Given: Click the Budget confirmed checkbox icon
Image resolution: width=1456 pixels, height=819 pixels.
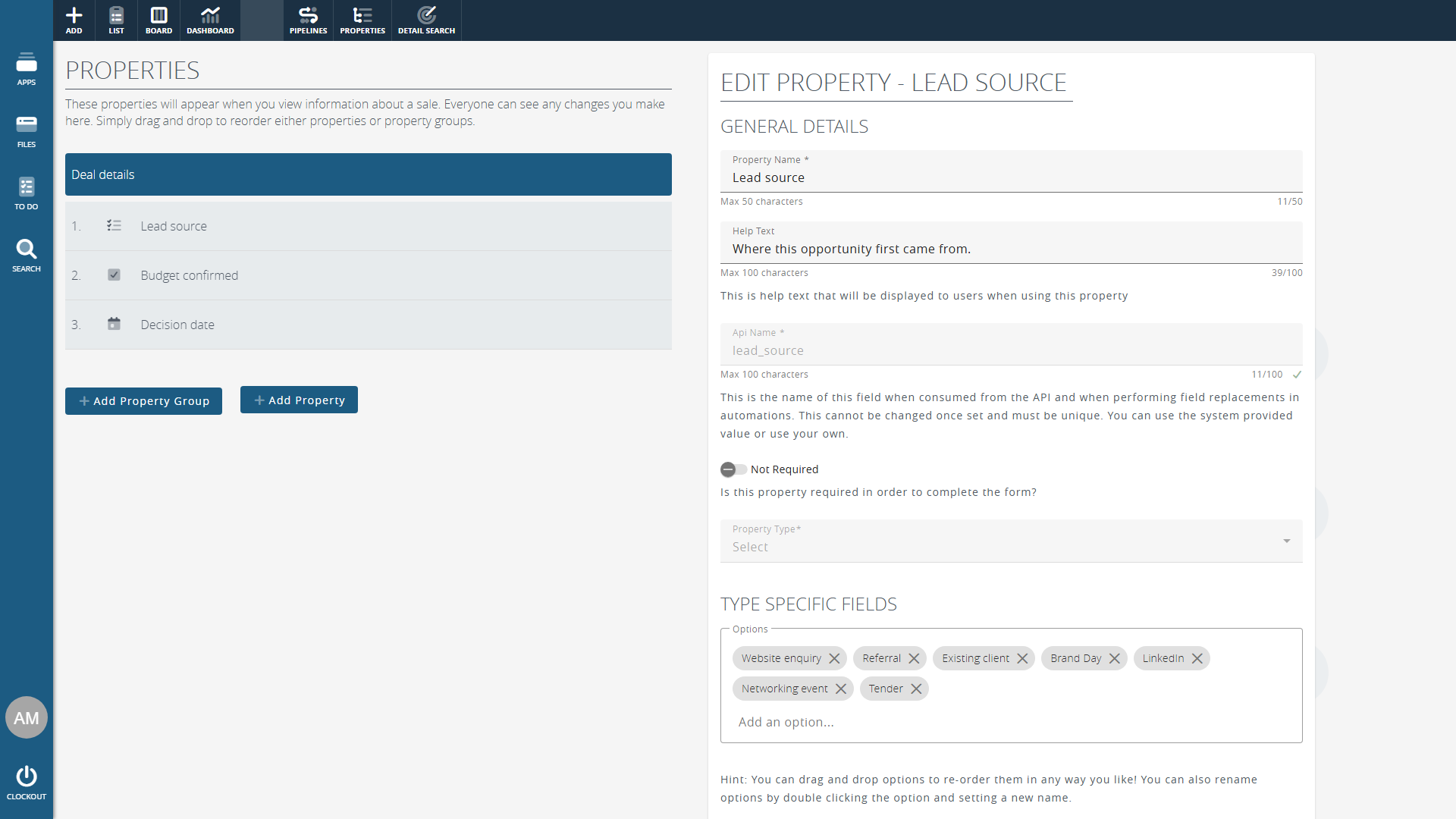Looking at the screenshot, I should (x=114, y=275).
